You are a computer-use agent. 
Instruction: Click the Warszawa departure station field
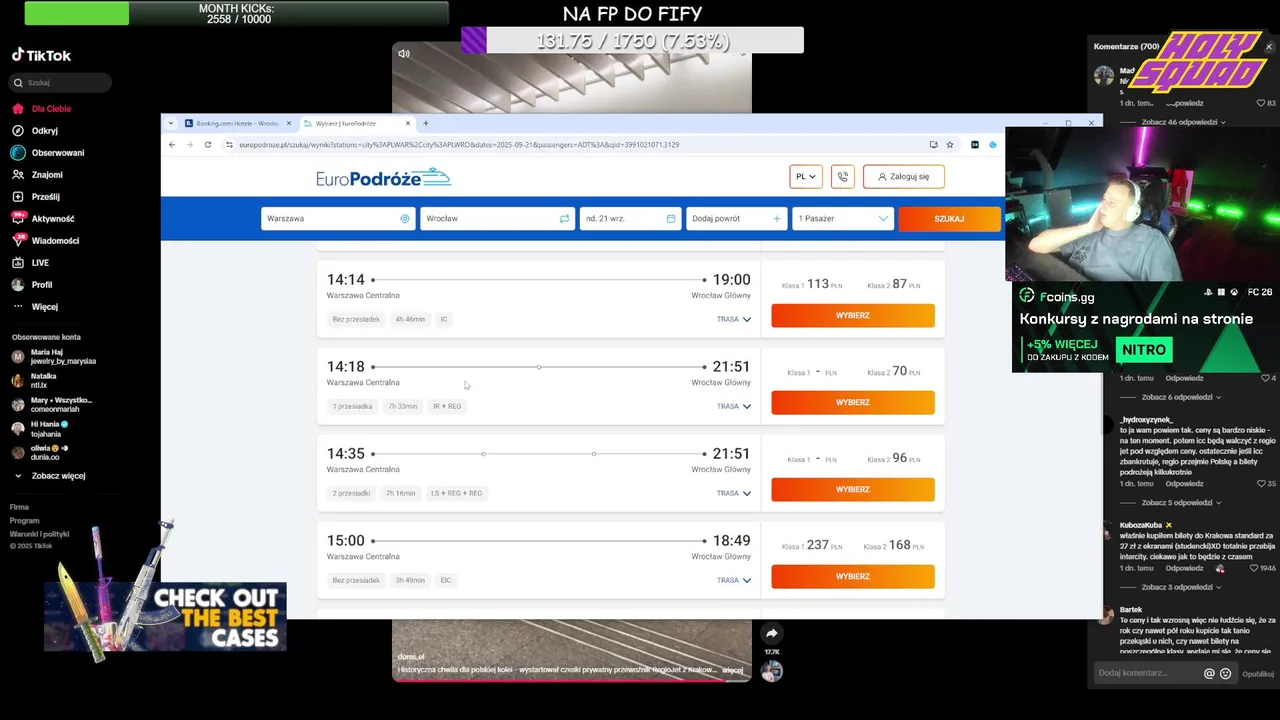click(x=338, y=218)
